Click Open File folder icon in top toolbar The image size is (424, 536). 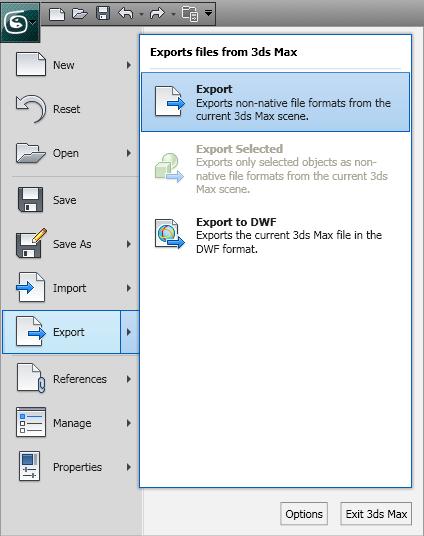80,14
